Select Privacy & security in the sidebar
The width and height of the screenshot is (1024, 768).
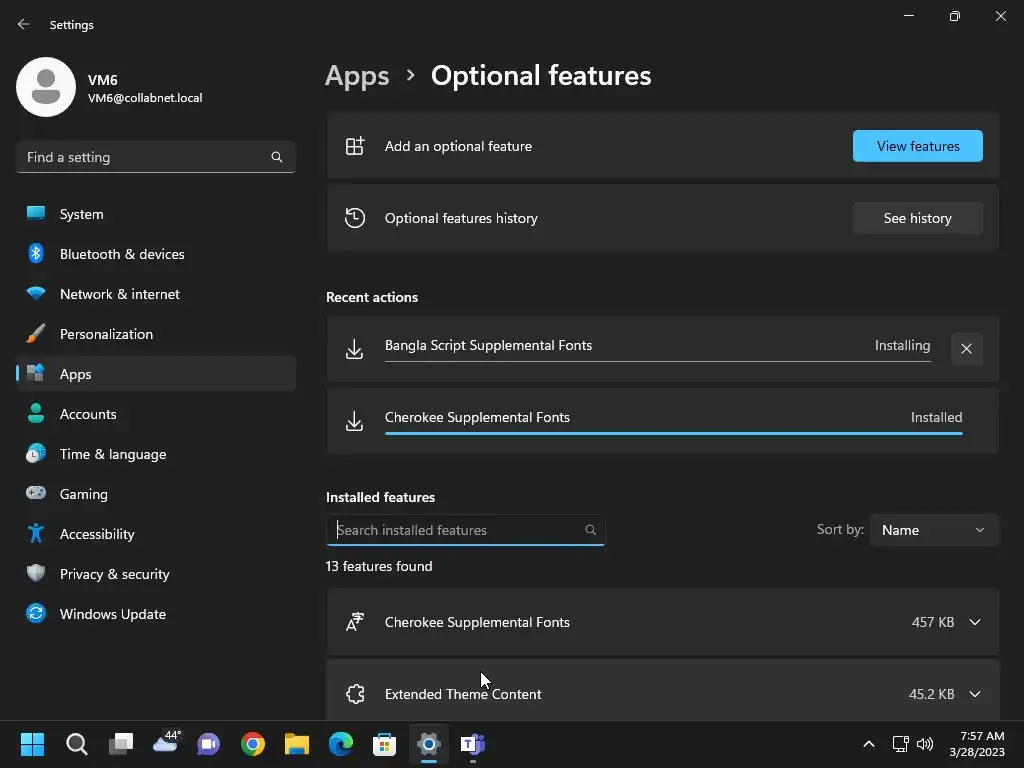pos(114,574)
